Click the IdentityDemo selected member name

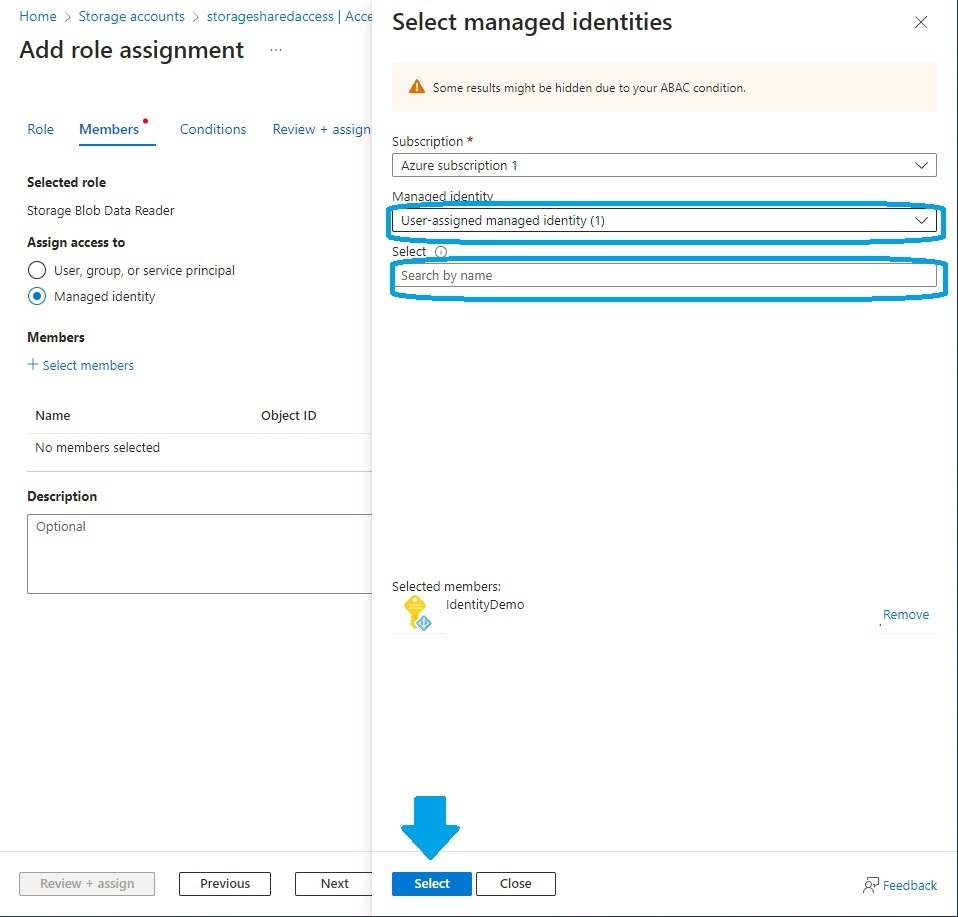click(x=484, y=605)
